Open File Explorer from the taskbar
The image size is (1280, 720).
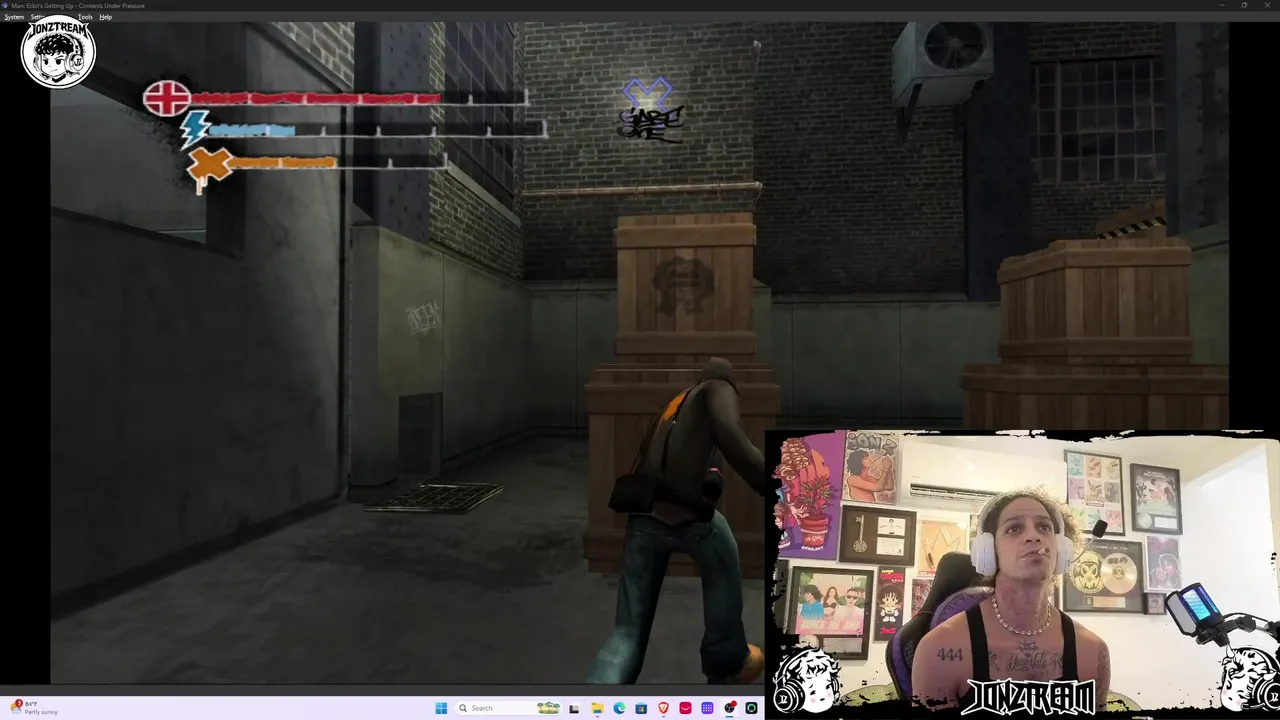597,708
